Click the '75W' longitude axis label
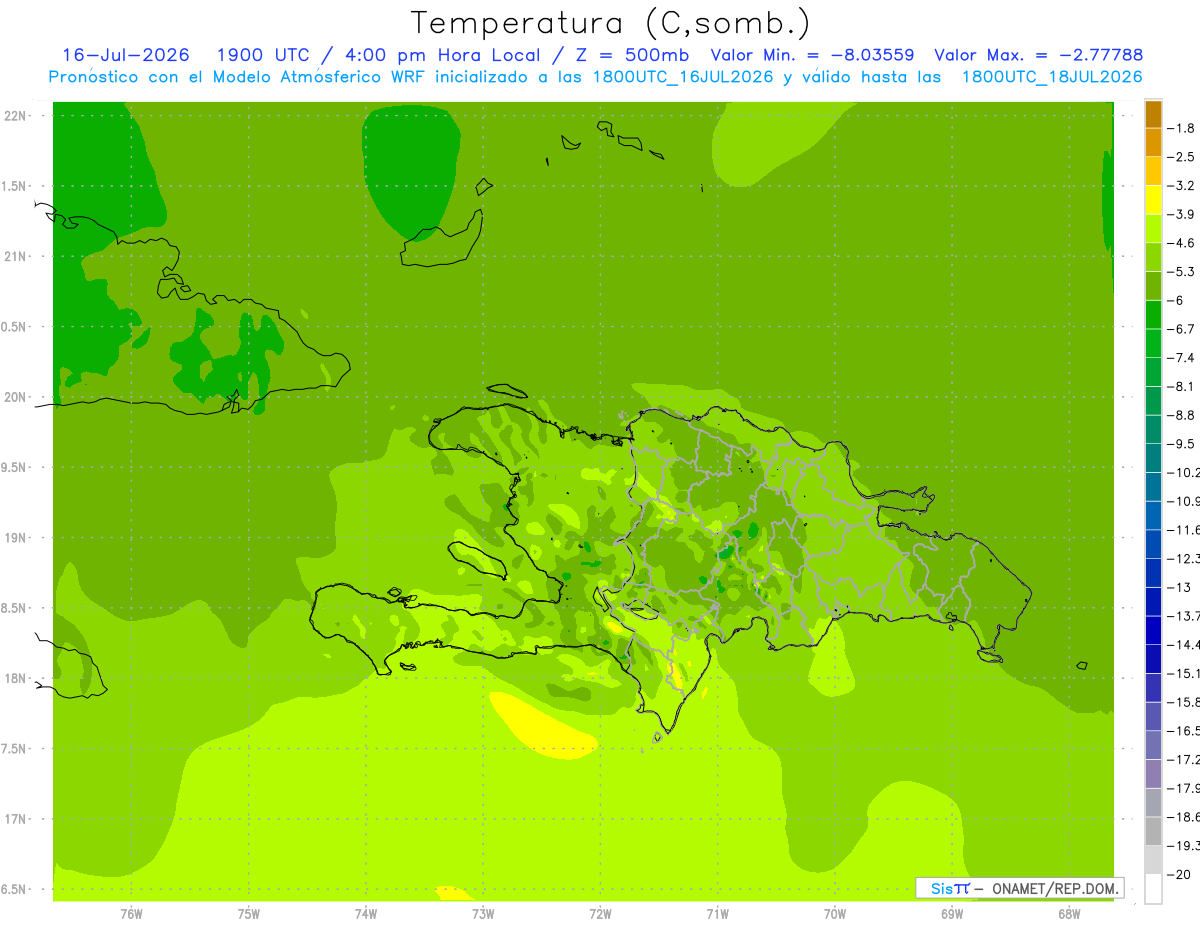Image resolution: width=1200 pixels, height=927 pixels. (249, 913)
